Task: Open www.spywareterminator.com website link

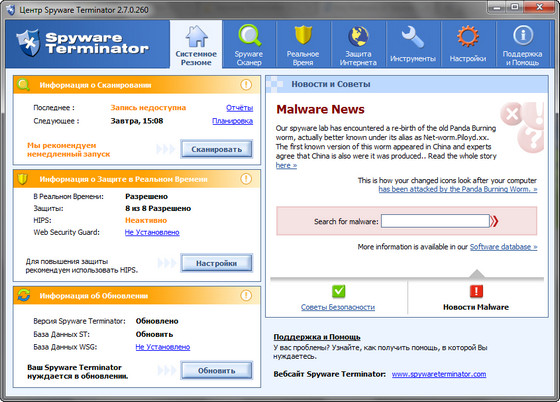Action: click(x=439, y=374)
